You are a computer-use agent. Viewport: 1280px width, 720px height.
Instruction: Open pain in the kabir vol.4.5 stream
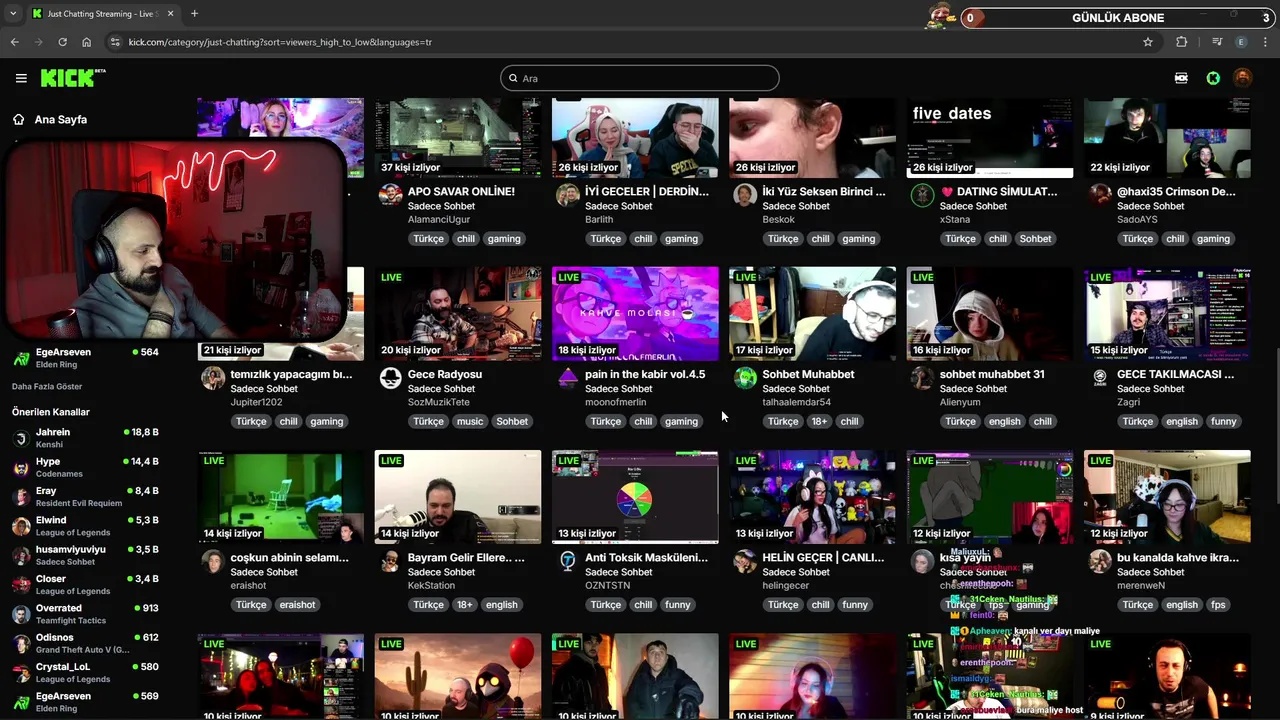tap(645, 374)
